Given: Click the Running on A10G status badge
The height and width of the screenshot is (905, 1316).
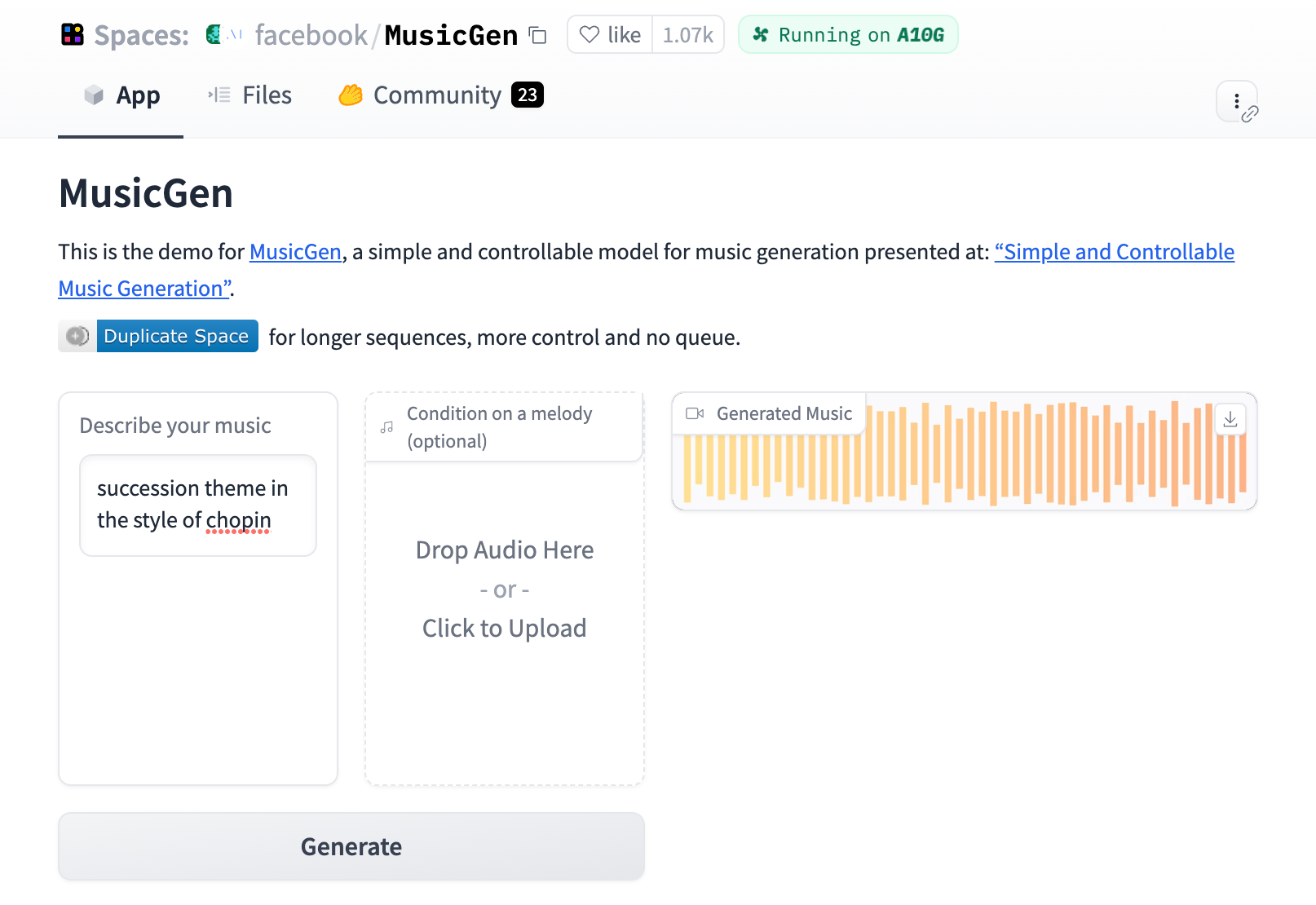Looking at the screenshot, I should [848, 34].
